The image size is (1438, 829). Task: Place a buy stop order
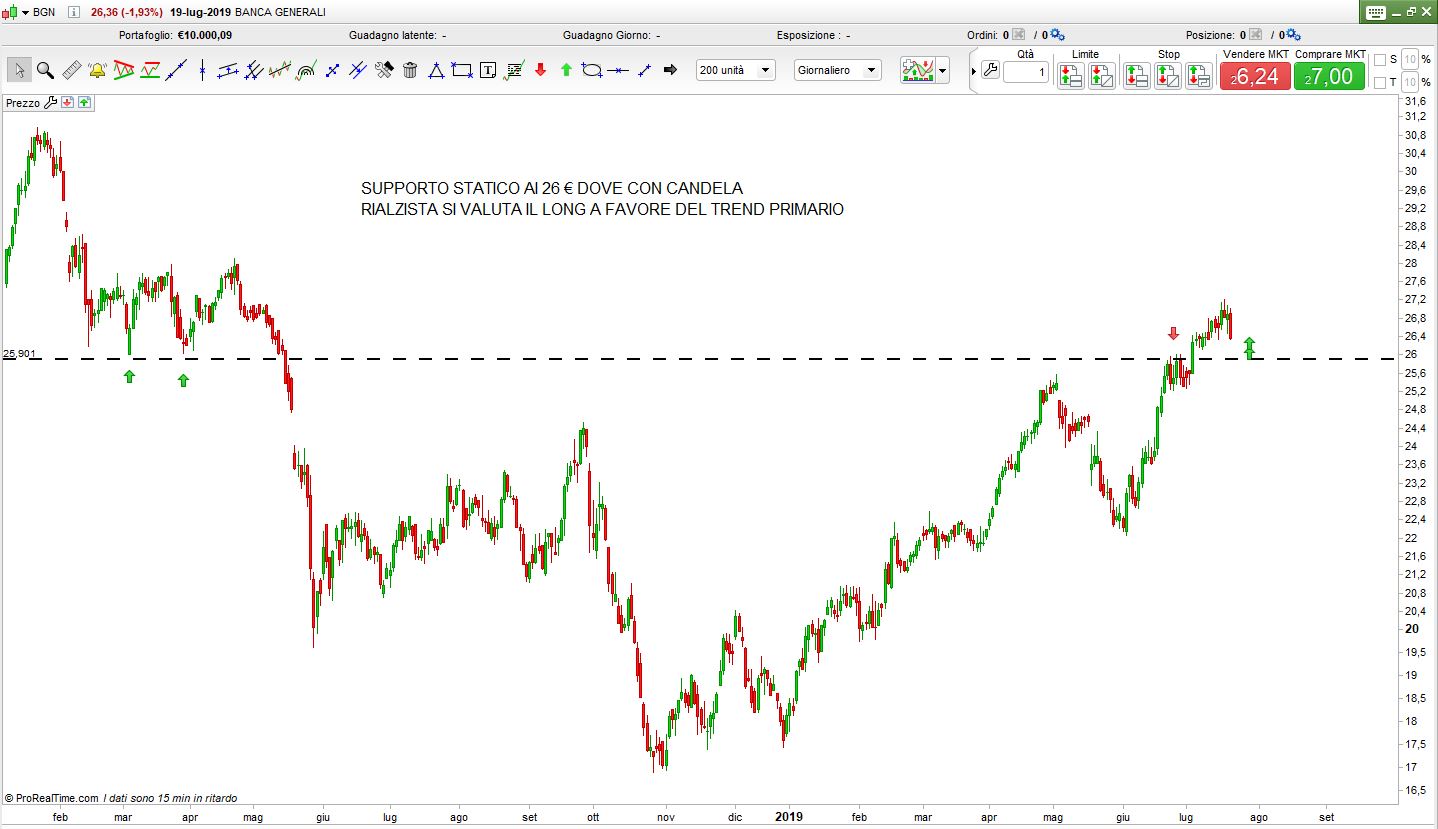point(1136,76)
